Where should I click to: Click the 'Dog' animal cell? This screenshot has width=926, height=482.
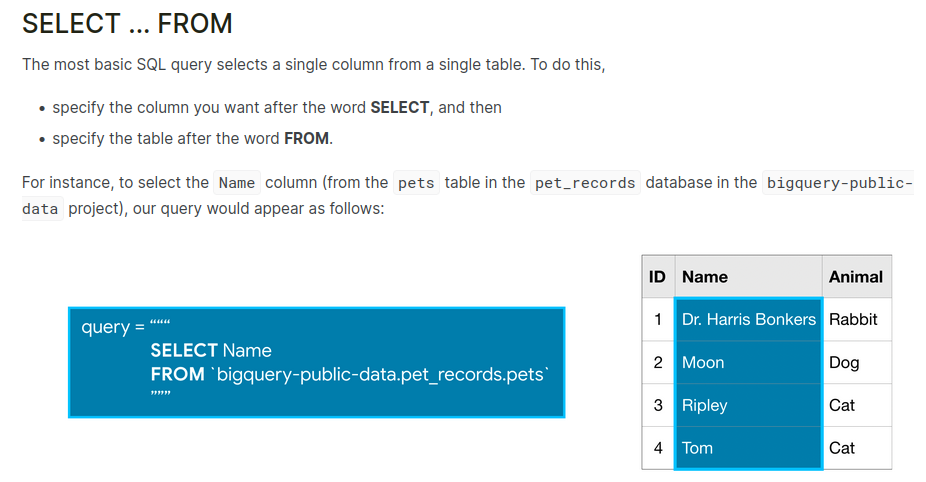coord(844,362)
